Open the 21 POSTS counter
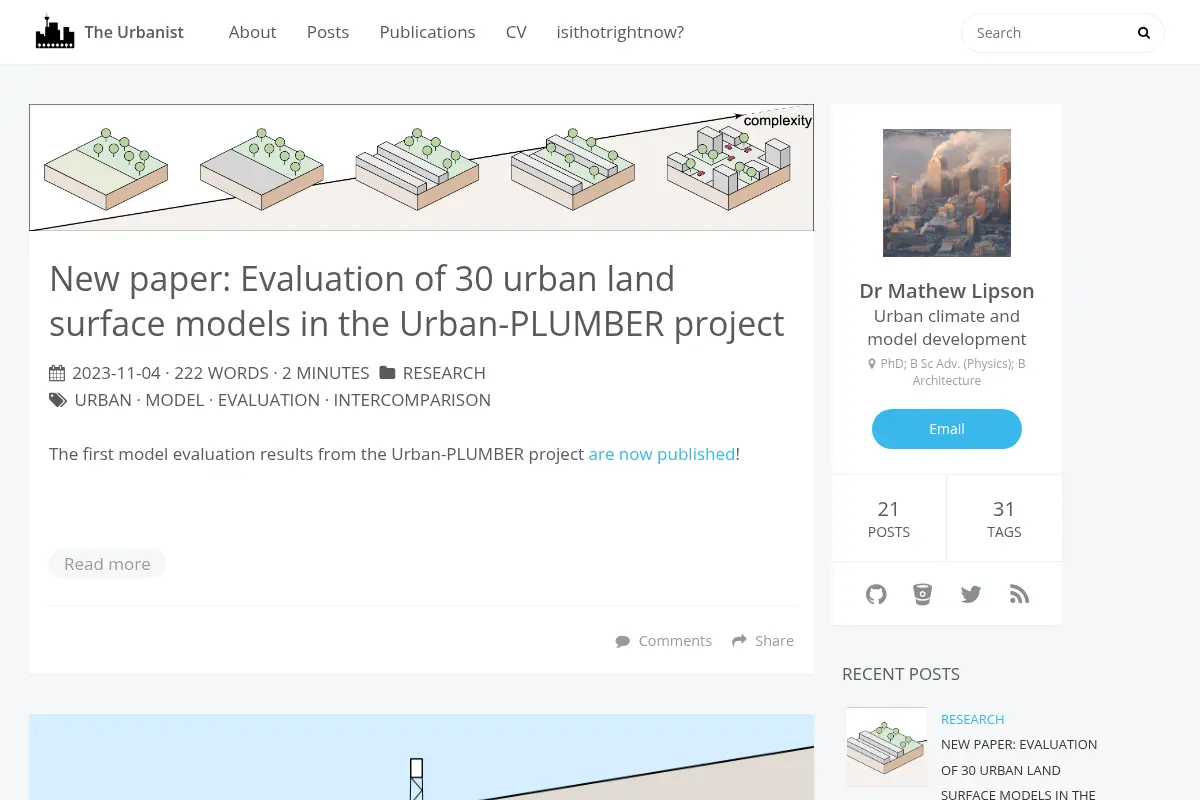 (x=889, y=519)
